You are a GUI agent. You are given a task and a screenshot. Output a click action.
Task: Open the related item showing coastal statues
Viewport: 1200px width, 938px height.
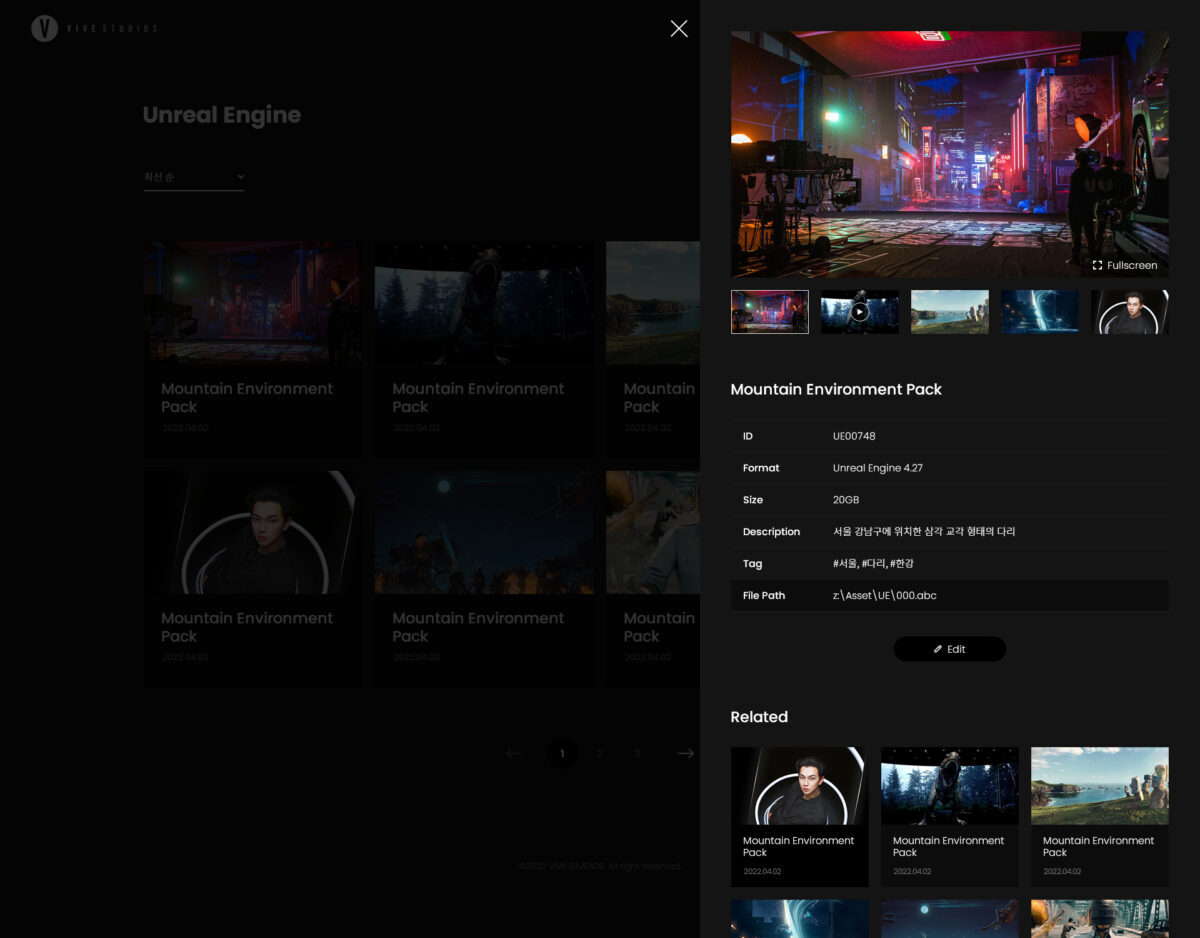click(1099, 815)
